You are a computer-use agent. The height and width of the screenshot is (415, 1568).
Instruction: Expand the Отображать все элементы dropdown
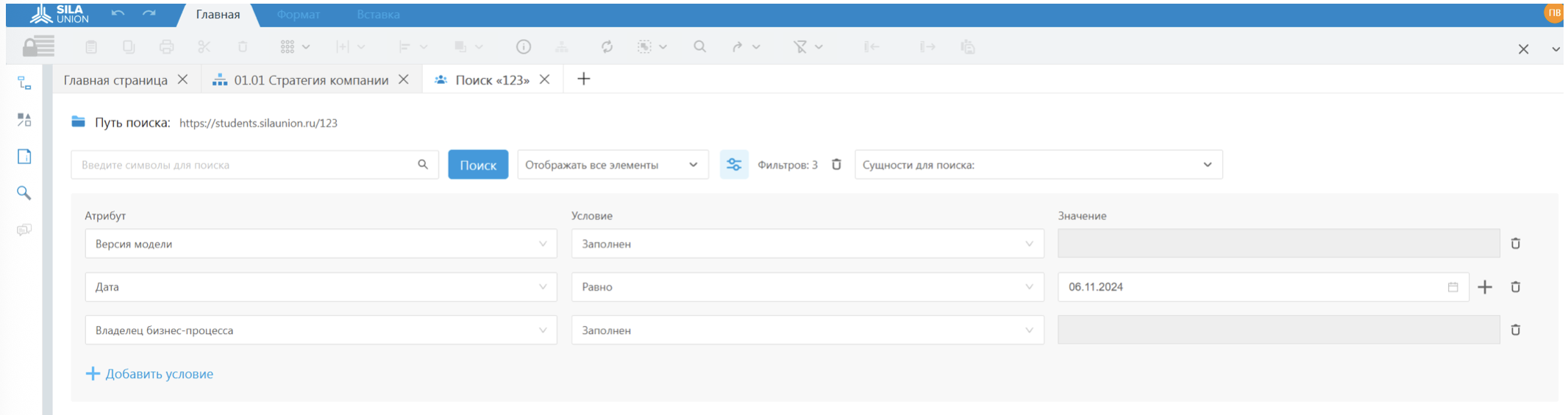[612, 165]
